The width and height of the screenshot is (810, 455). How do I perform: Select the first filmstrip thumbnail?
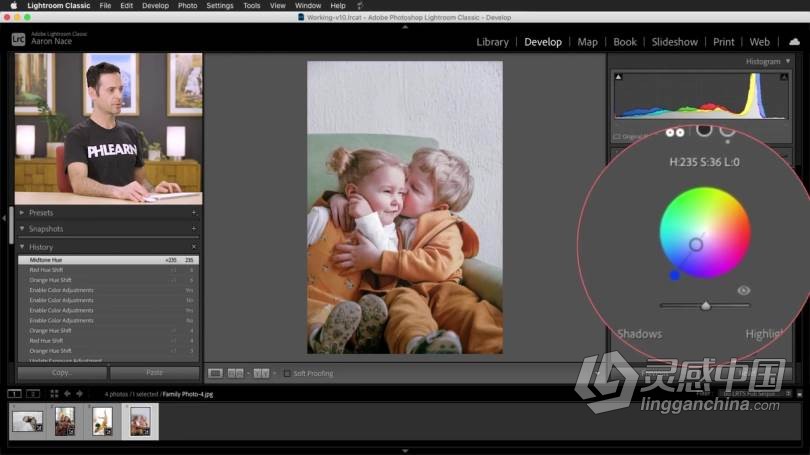click(28, 421)
